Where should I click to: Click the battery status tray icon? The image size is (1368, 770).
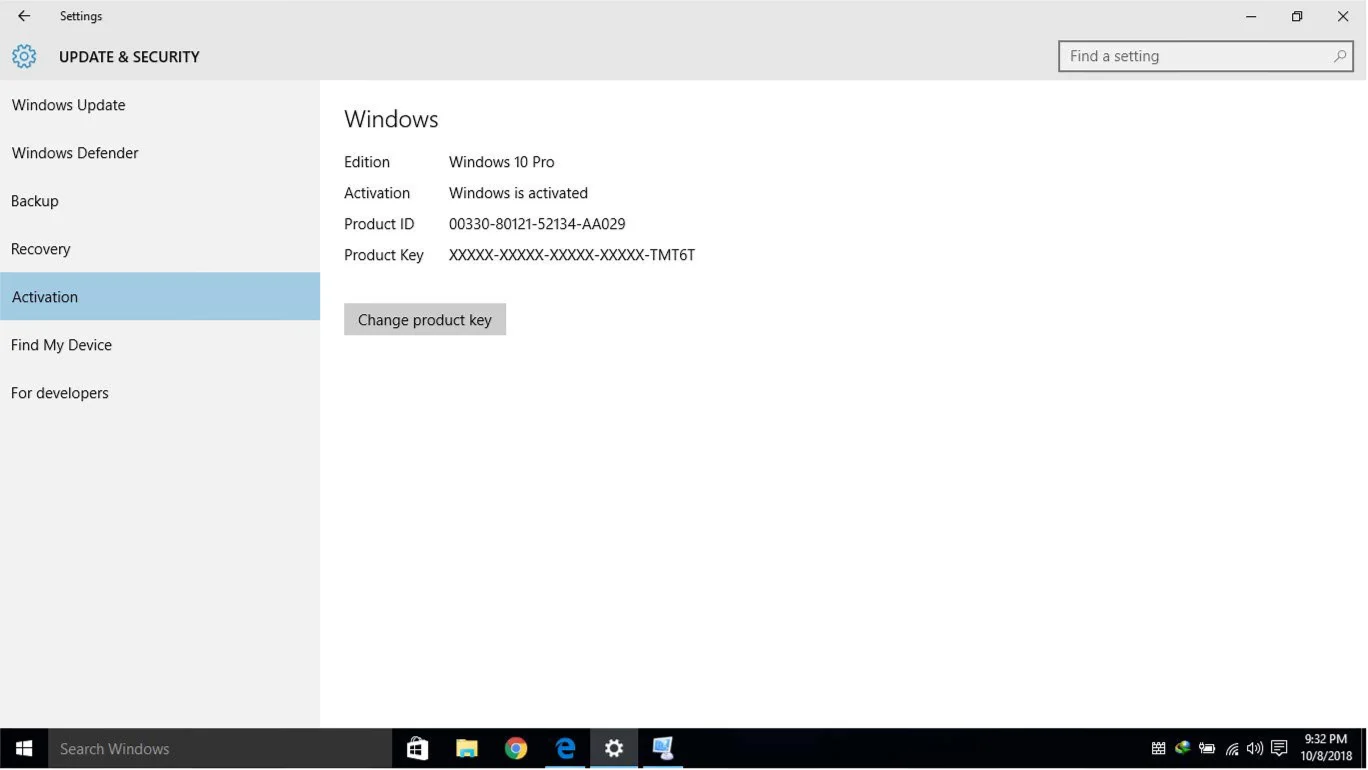[x=1207, y=749]
